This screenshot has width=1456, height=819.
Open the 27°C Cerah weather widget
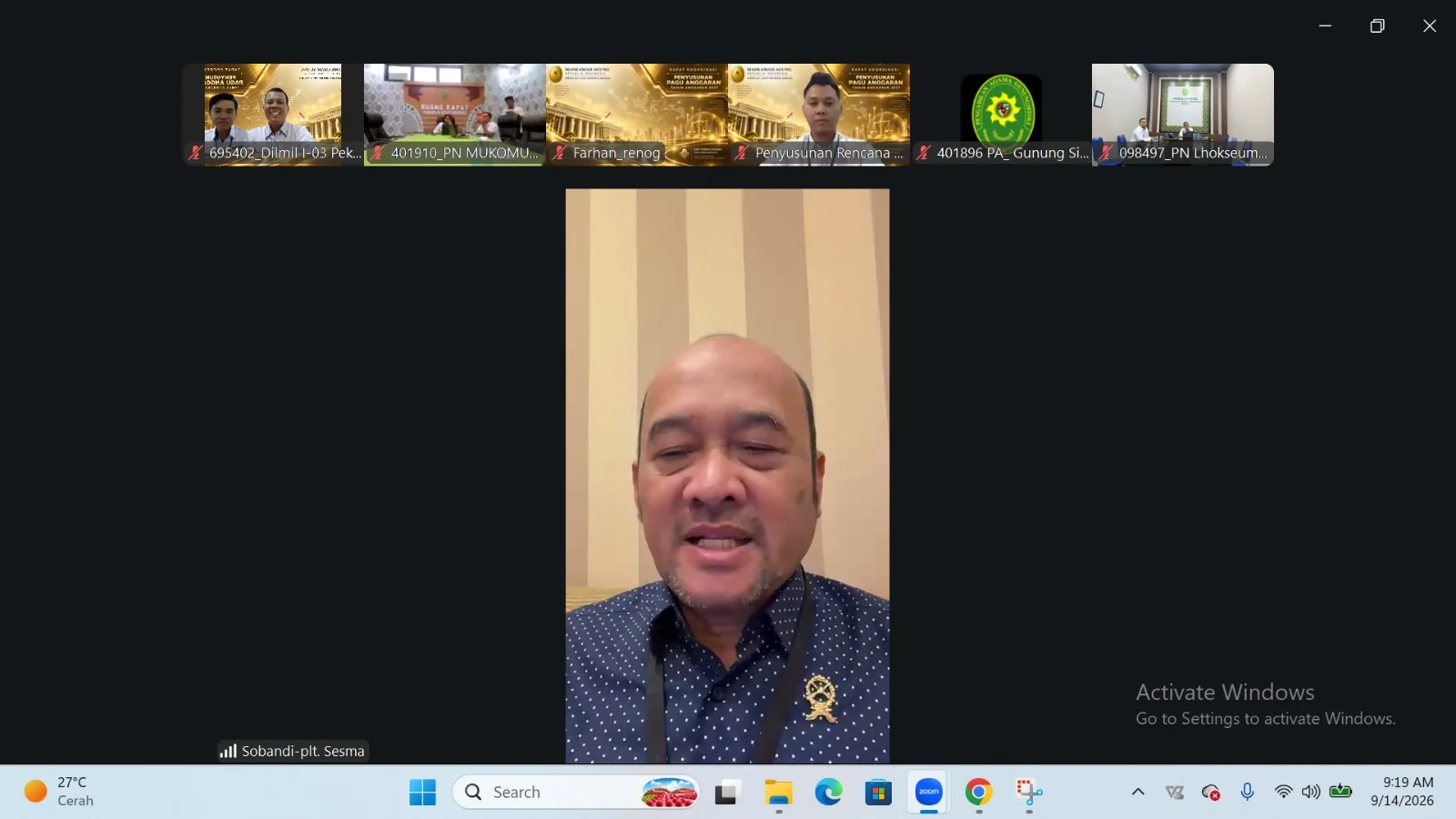pos(60,792)
